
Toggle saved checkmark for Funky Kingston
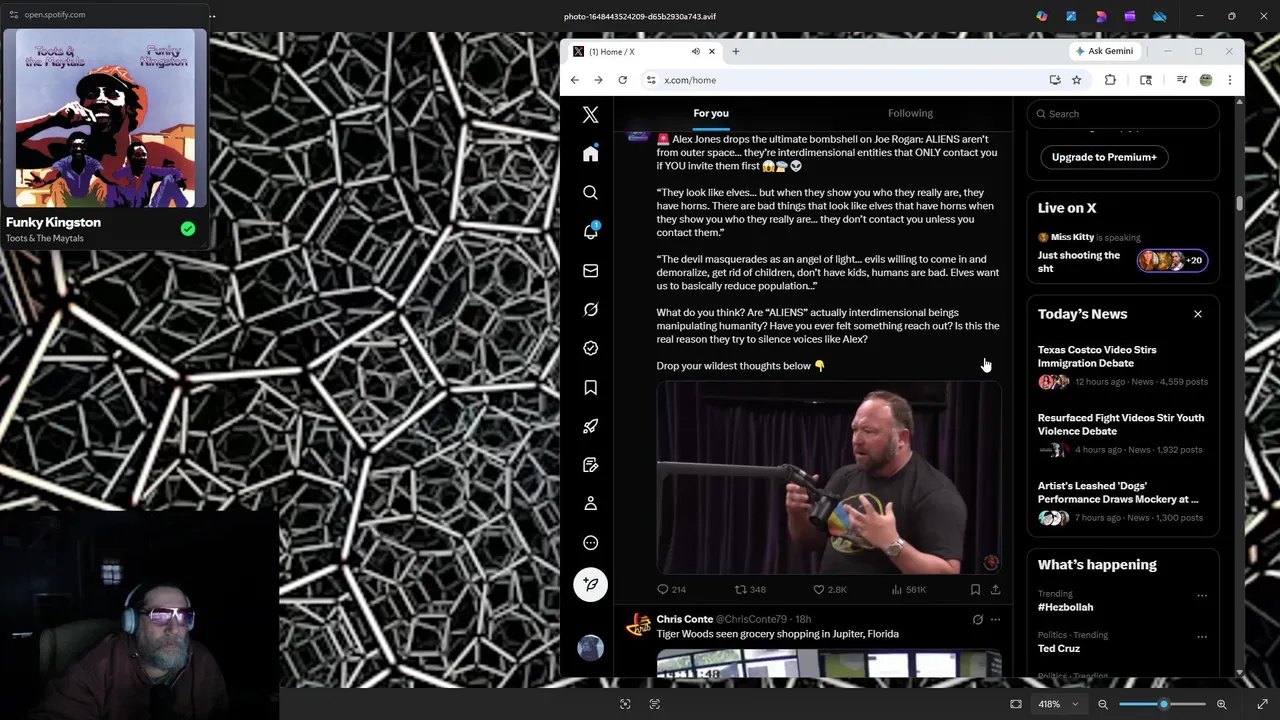pos(187,229)
